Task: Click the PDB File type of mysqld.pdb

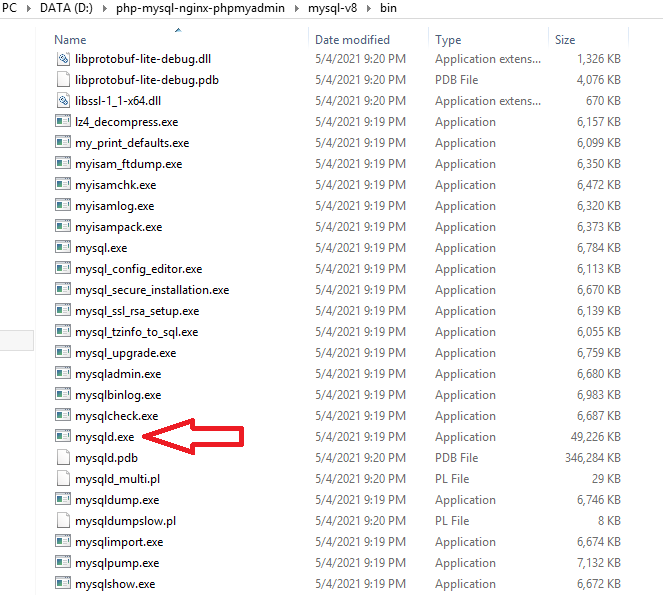Action: 457,458
